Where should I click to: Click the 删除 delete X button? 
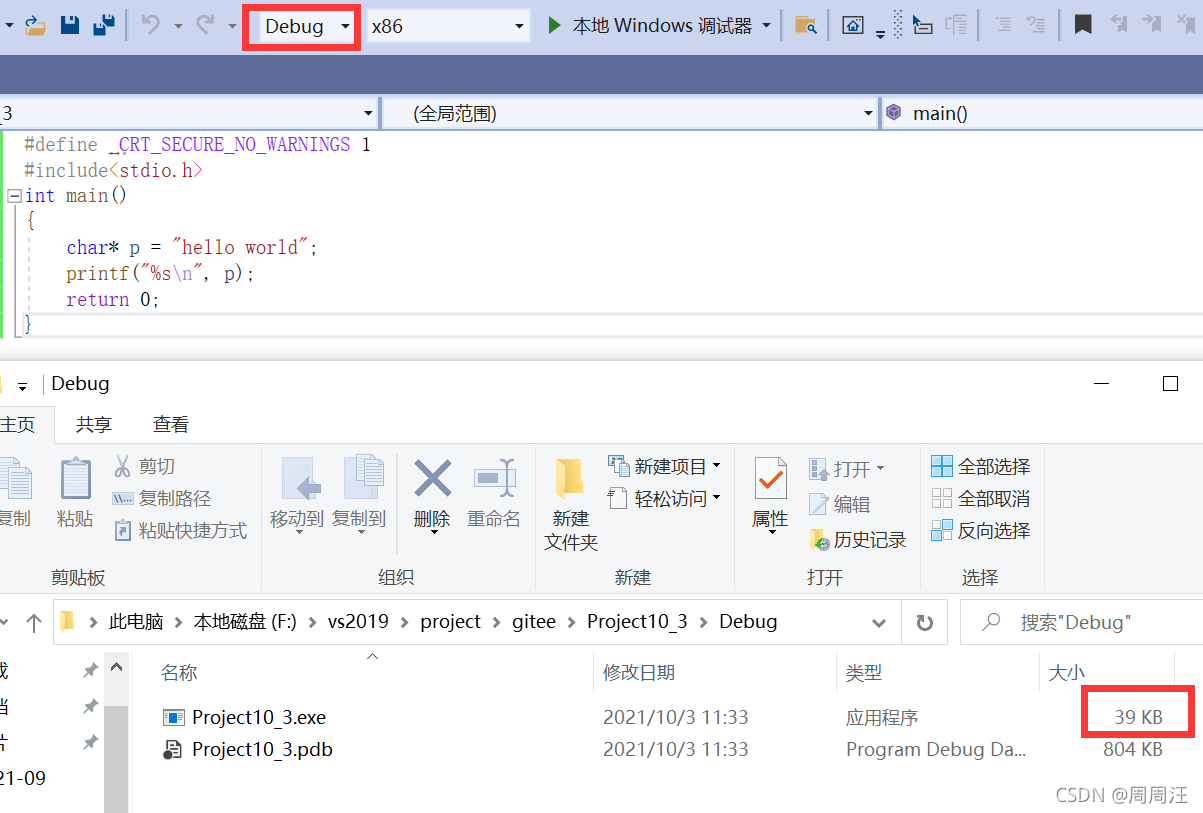click(x=432, y=494)
